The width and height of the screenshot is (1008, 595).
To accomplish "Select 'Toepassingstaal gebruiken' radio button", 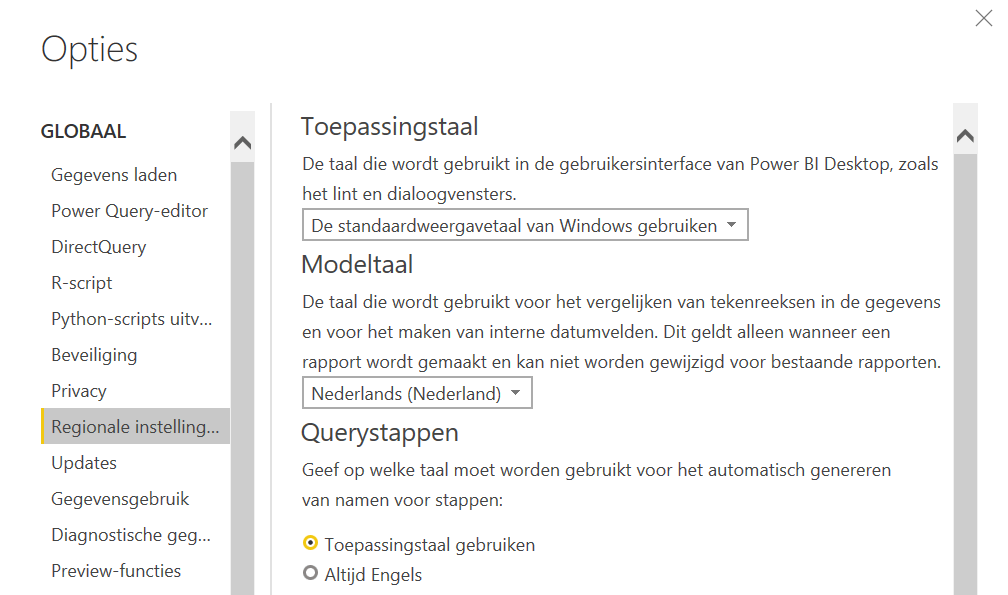I will coord(310,544).
